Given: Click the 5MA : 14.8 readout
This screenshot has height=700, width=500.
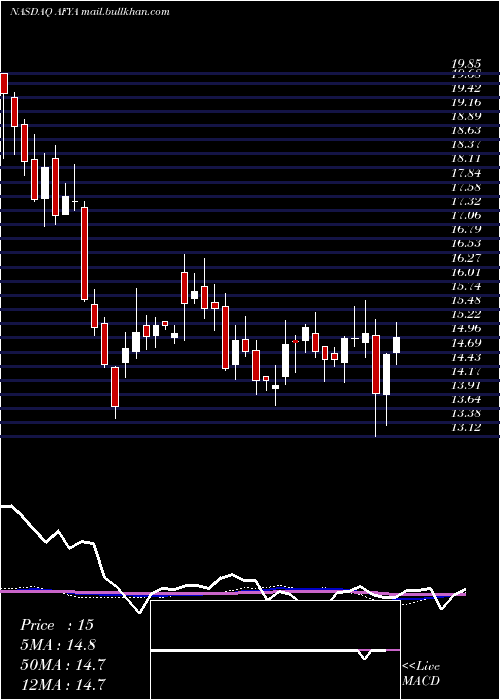Looking at the screenshot, I should pyautogui.click(x=58, y=645).
